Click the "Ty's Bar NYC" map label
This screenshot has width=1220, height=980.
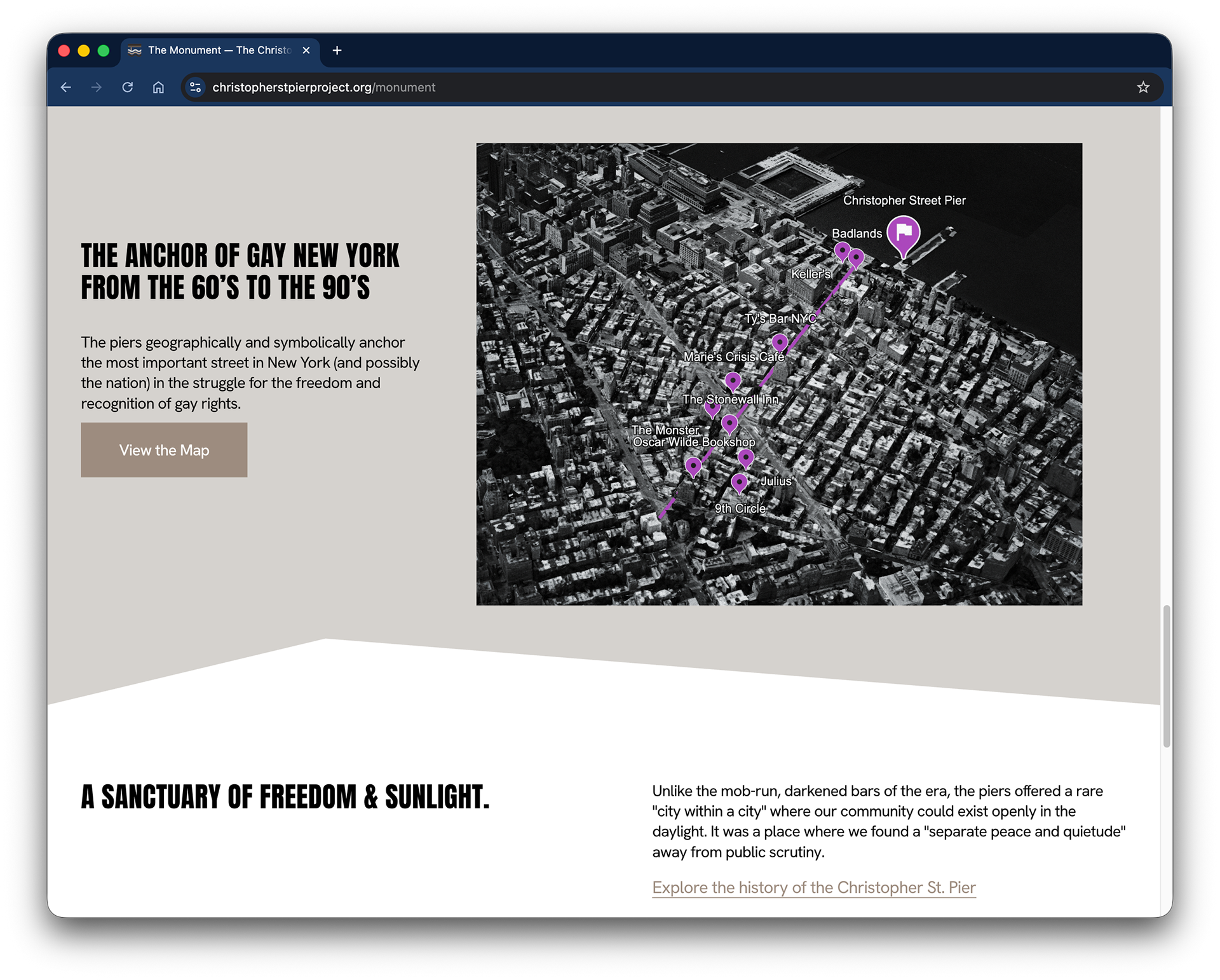point(780,318)
